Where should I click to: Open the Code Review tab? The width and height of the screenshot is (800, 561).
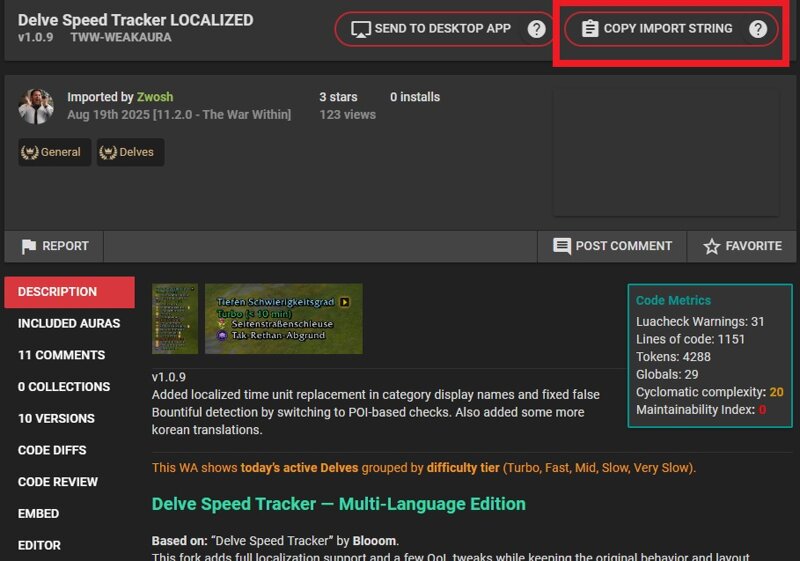point(69,482)
